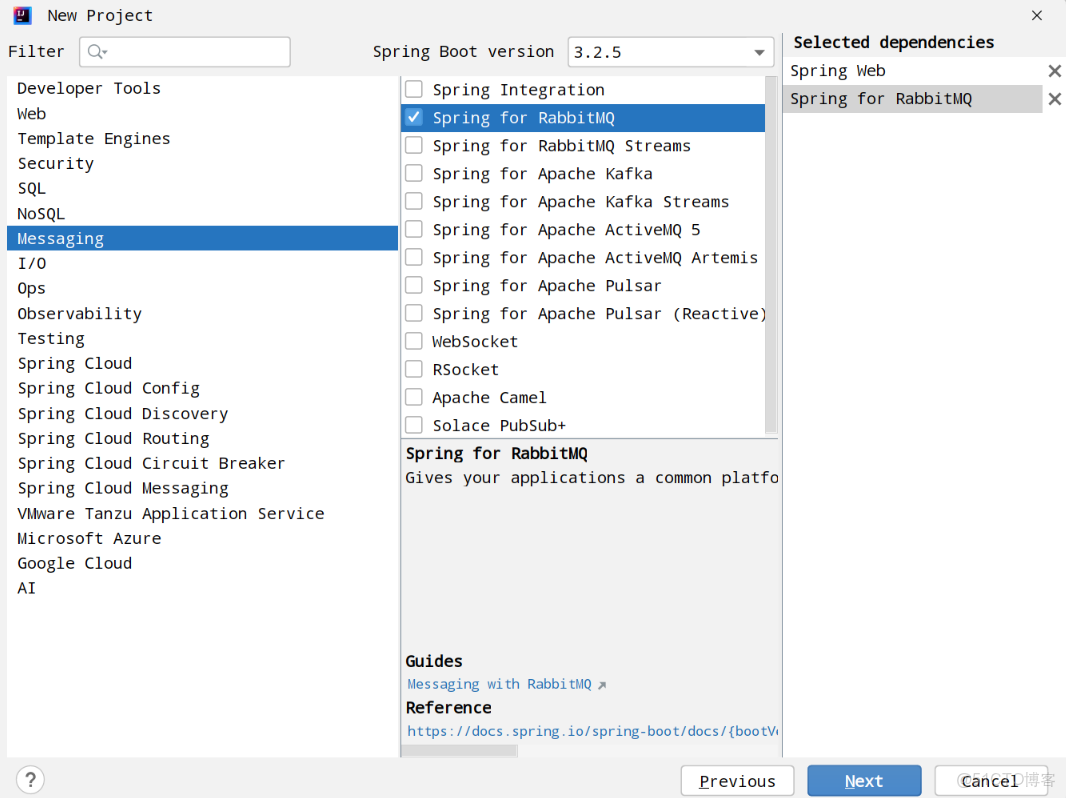Check the Spring Integration checkbox
Screen dimensions: 1066x798
(413, 89)
